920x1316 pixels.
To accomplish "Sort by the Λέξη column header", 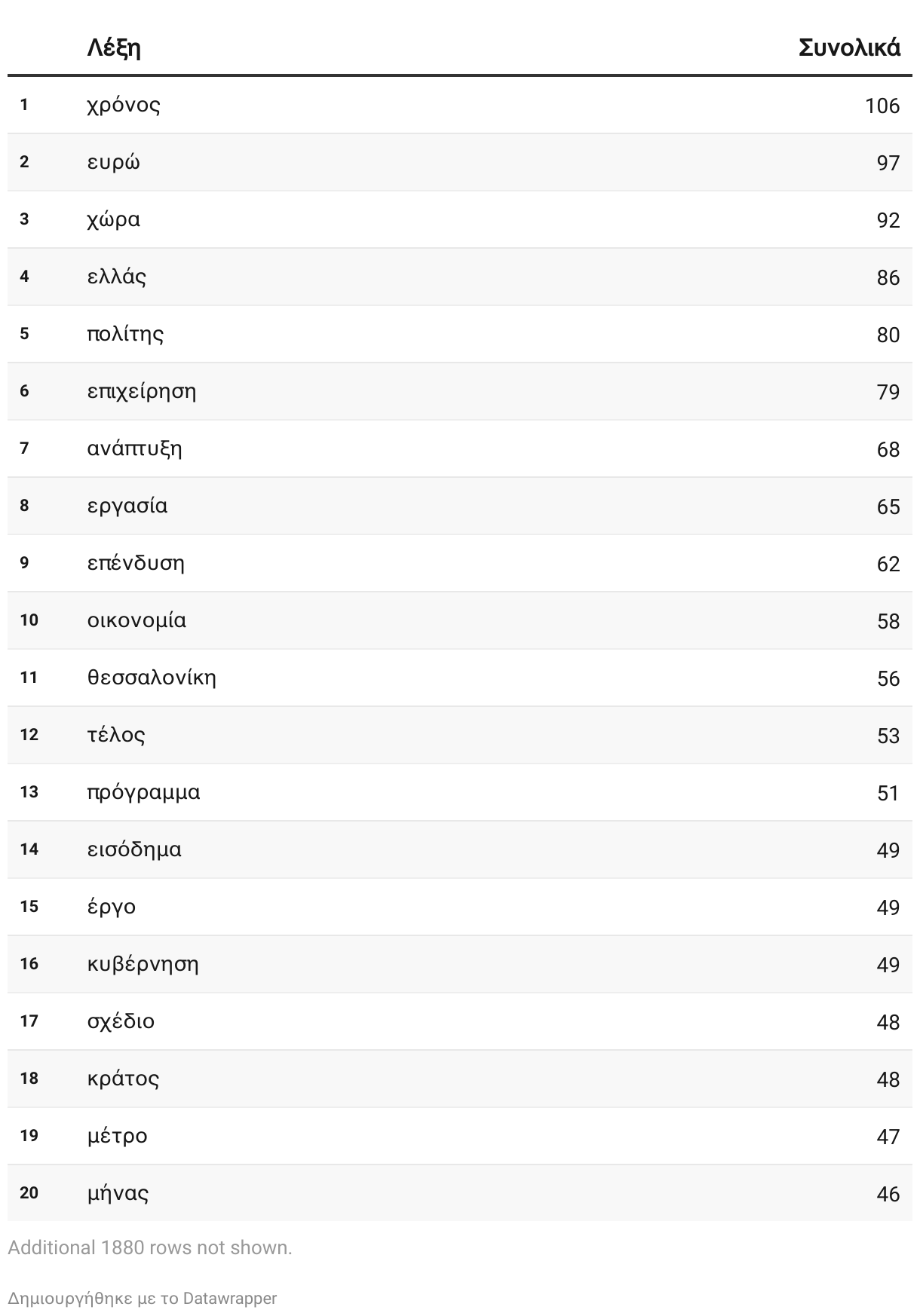I will pos(114,48).
